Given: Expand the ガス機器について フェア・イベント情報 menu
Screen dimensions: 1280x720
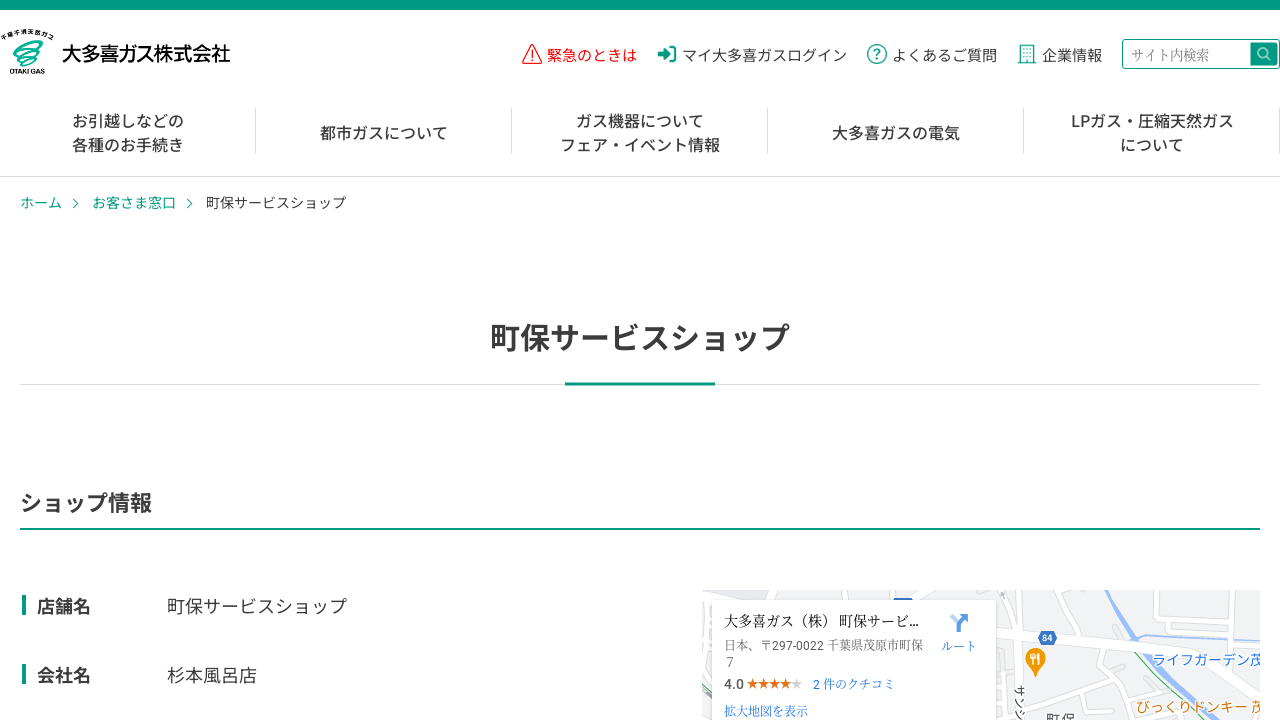Looking at the screenshot, I should tap(640, 132).
